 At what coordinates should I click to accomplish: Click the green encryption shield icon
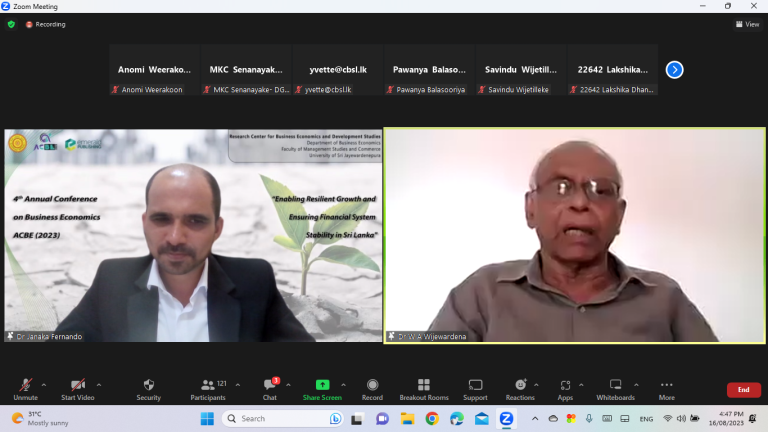(12, 24)
